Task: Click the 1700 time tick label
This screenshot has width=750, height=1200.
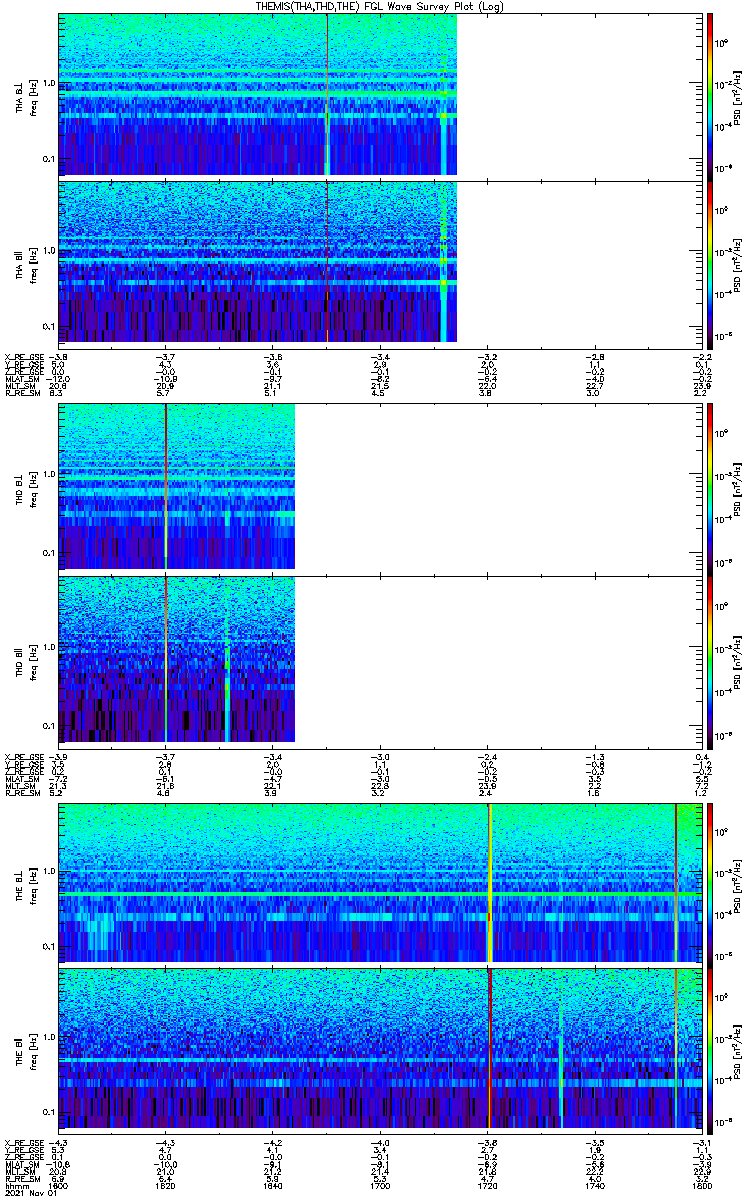Action: [x=378, y=1186]
